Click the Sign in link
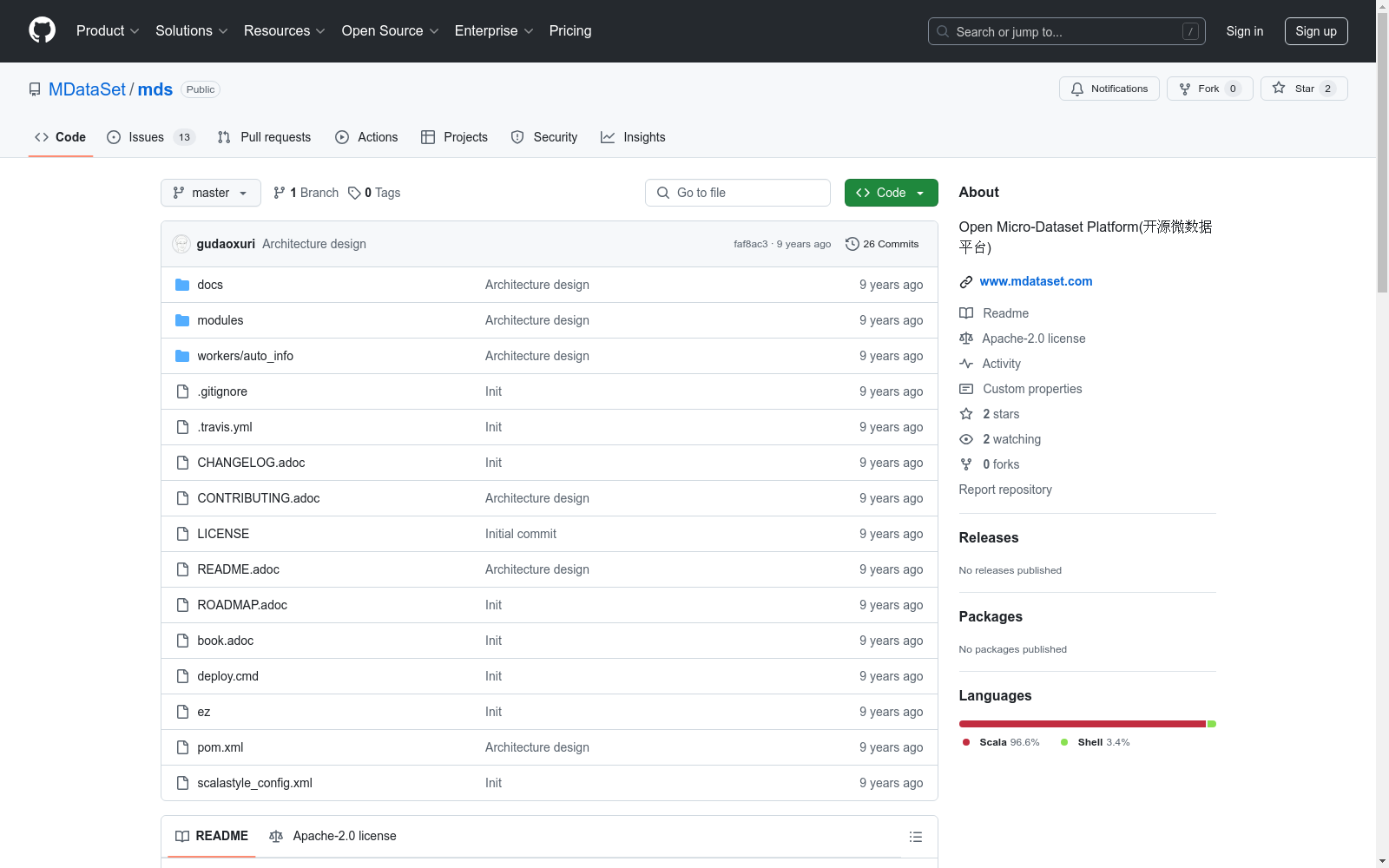This screenshot has height=868, width=1389. (x=1245, y=31)
